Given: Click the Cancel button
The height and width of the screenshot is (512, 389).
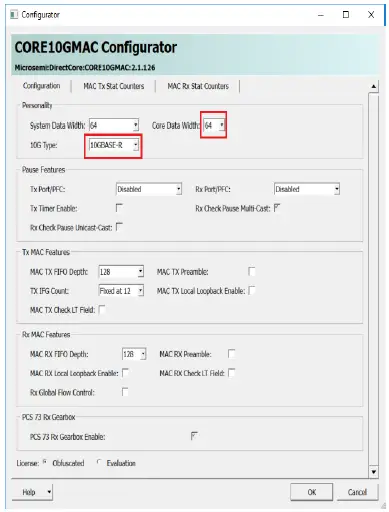Looking at the screenshot, I should (357, 492).
